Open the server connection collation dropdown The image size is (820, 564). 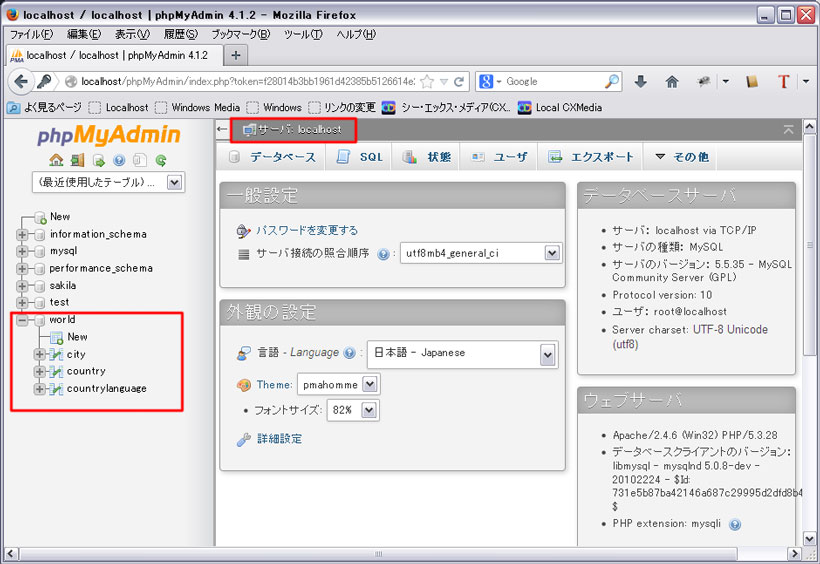[x=481, y=253]
